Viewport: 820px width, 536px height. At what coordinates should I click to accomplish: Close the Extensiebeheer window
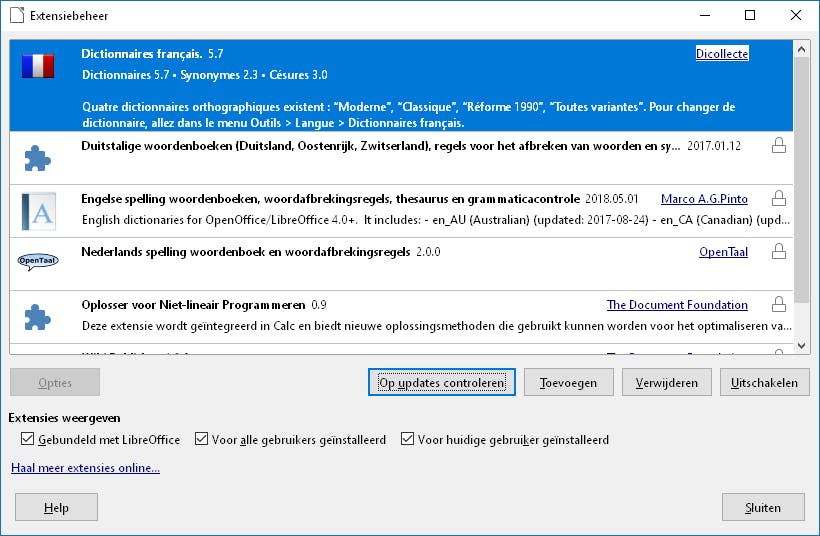795,15
